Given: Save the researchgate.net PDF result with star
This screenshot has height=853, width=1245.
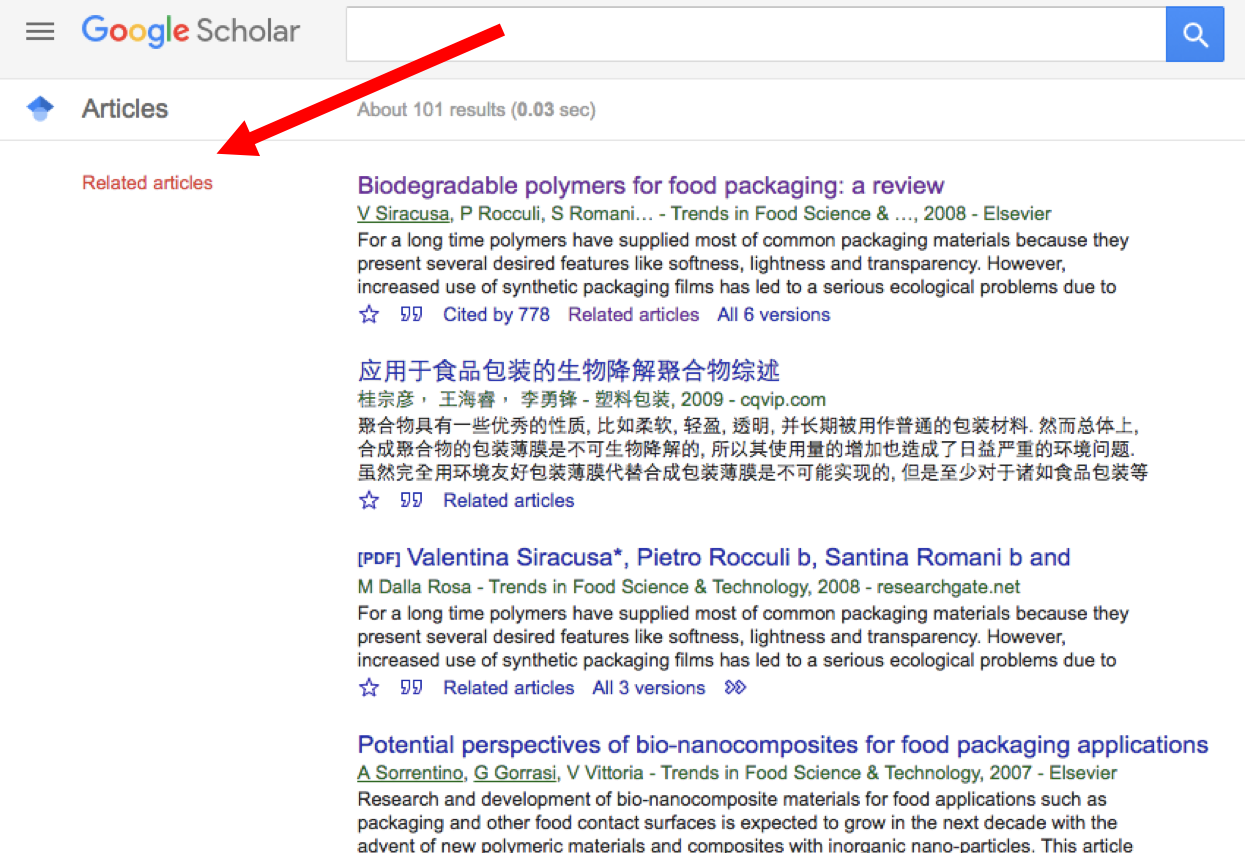Looking at the screenshot, I should pyautogui.click(x=369, y=688).
